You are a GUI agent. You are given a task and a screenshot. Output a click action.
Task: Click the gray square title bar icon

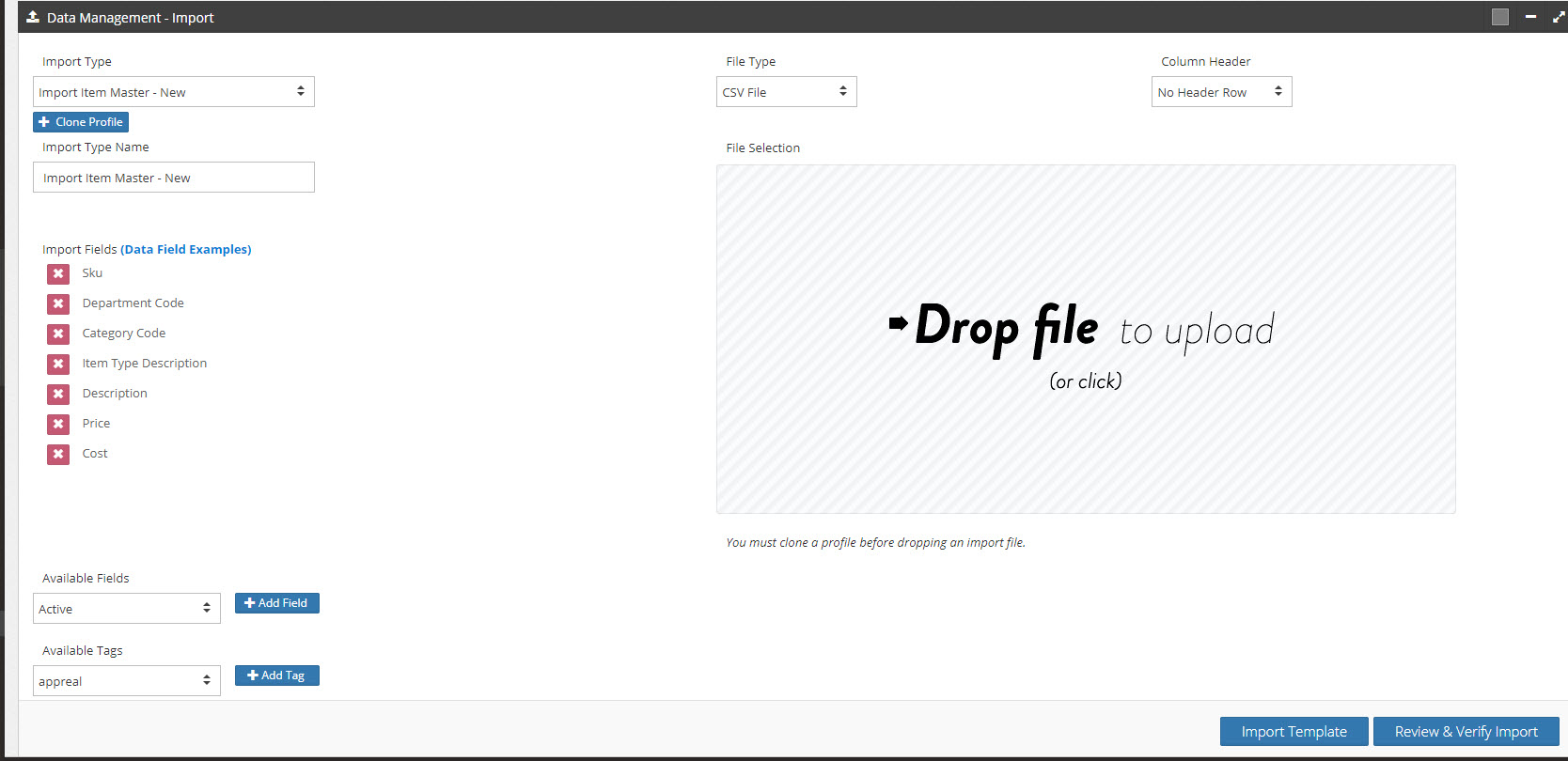[1500, 17]
